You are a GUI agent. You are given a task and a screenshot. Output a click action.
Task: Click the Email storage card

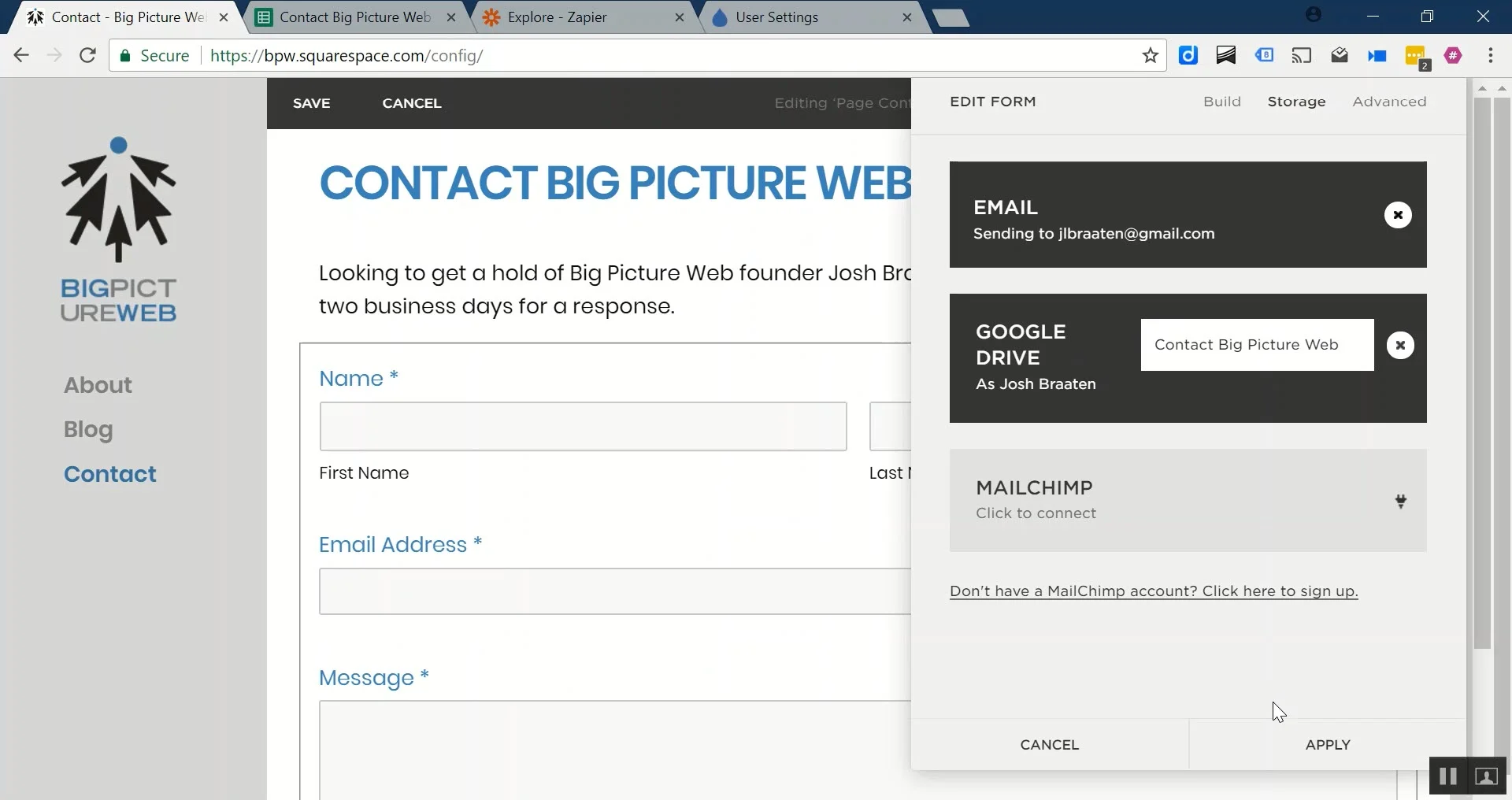1188,215
